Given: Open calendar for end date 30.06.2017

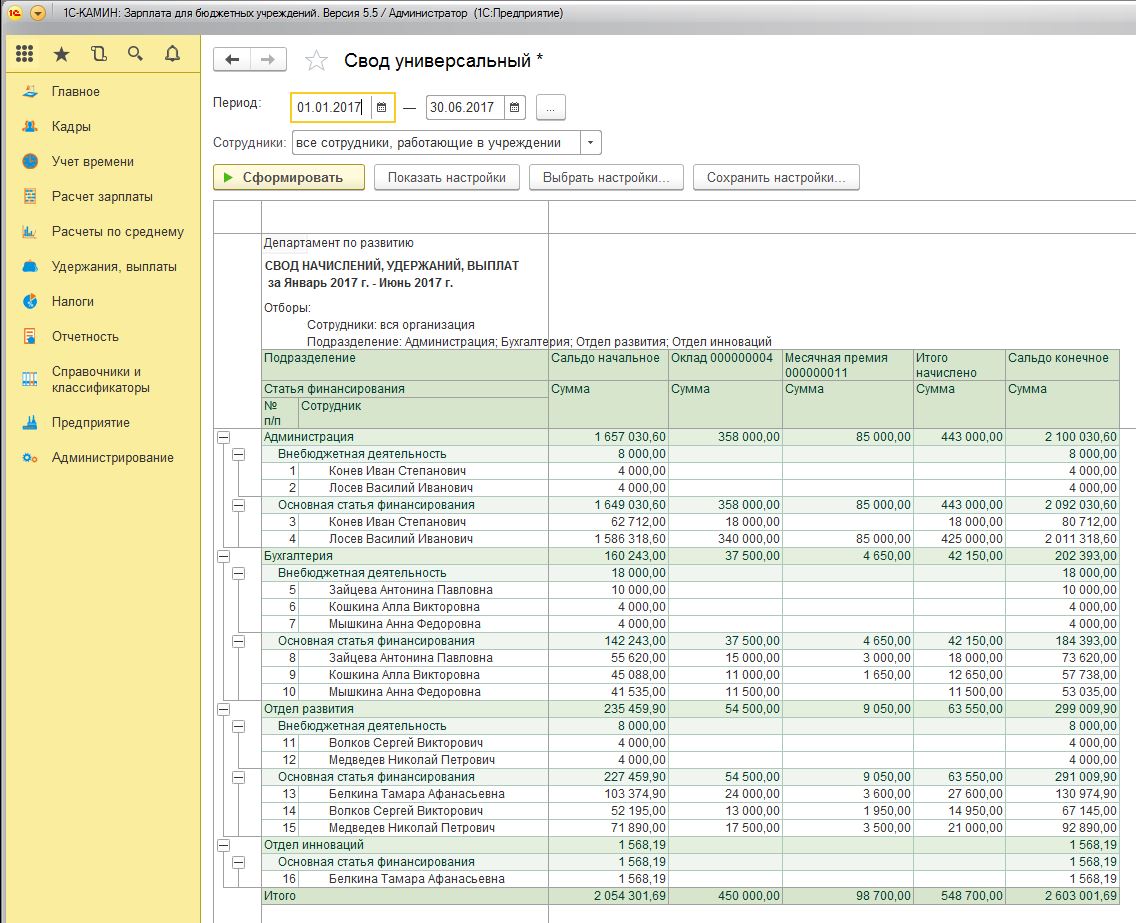Looking at the screenshot, I should point(513,107).
